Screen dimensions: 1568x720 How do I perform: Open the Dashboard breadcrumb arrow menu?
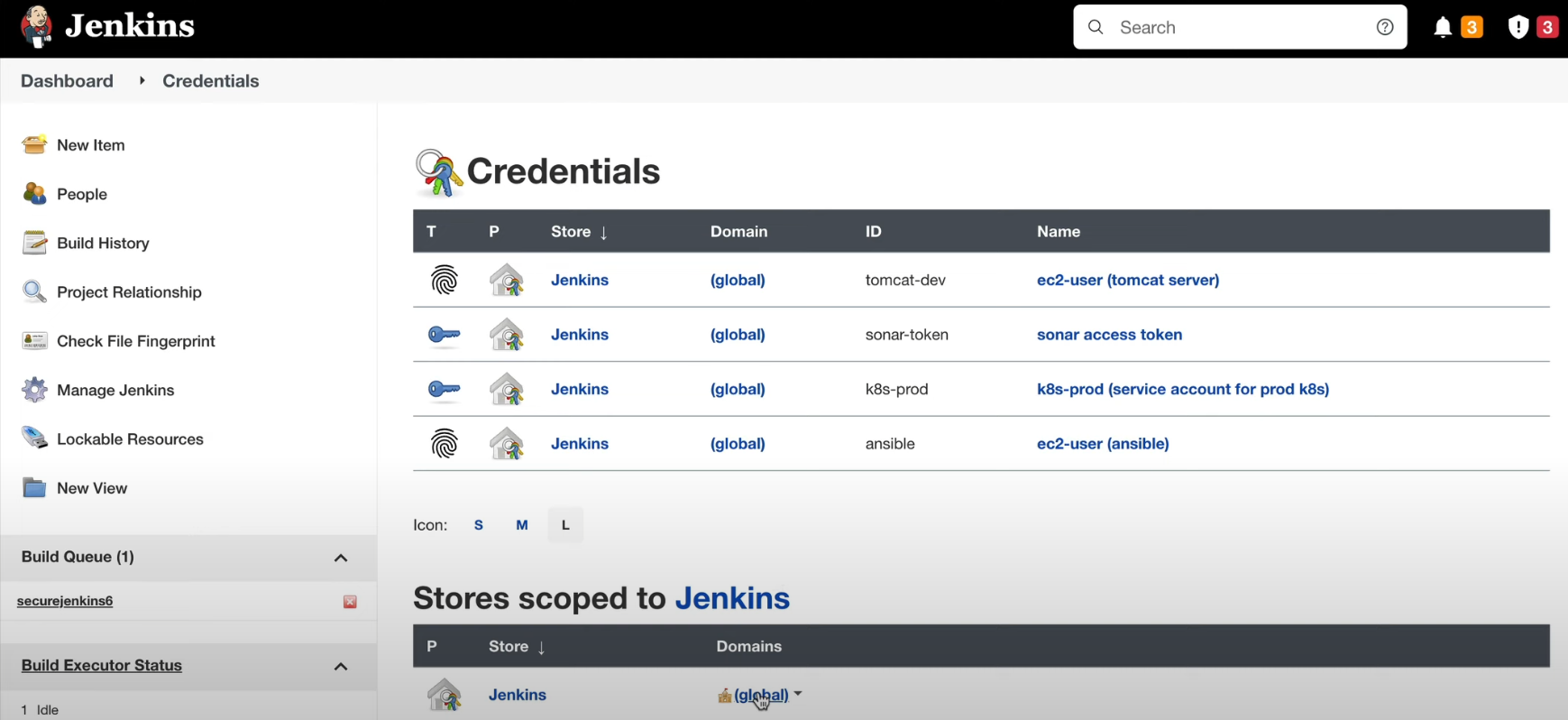(142, 80)
